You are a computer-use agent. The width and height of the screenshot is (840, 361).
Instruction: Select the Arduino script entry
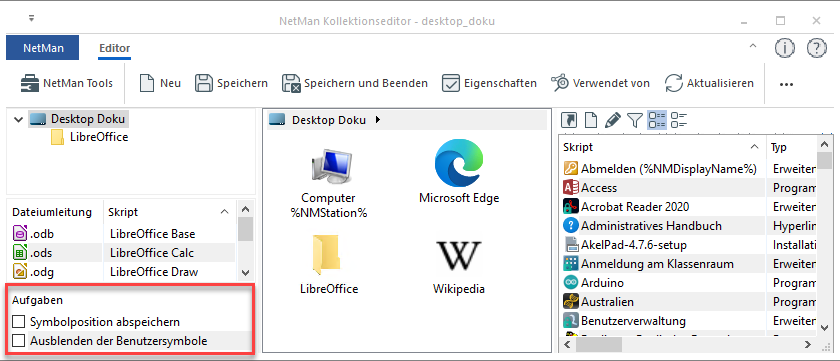[688, 283]
